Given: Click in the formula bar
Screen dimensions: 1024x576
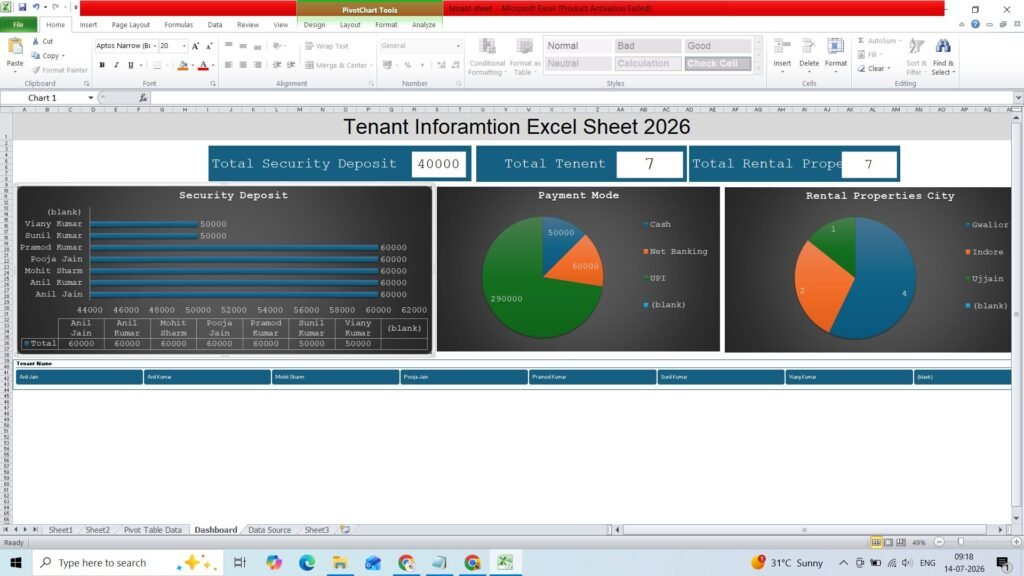Looking at the screenshot, I should 581,98.
